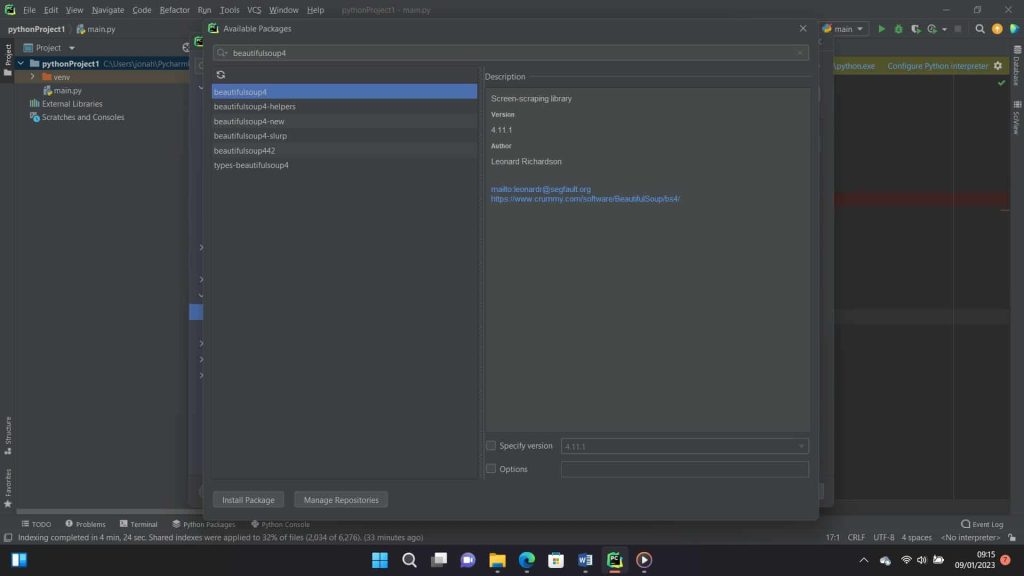Enable the Specify version checkbox

click(490, 445)
